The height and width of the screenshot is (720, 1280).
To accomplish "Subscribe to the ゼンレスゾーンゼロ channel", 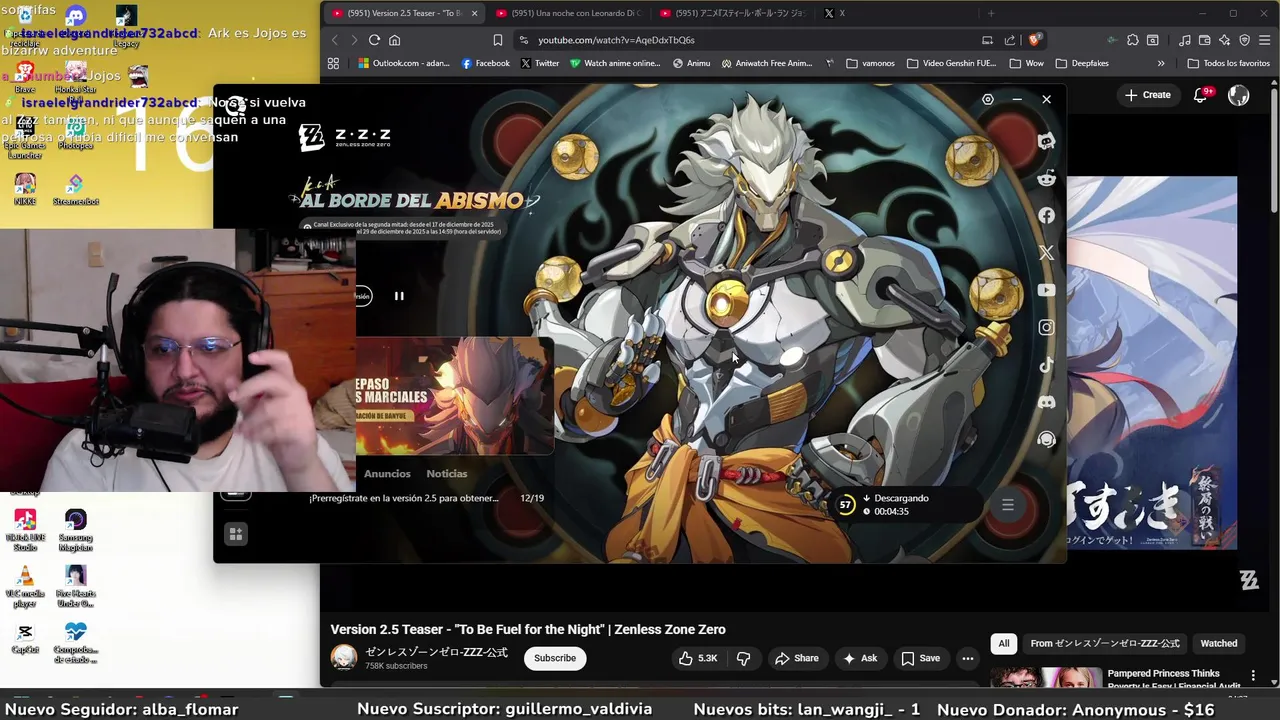I will 554,658.
